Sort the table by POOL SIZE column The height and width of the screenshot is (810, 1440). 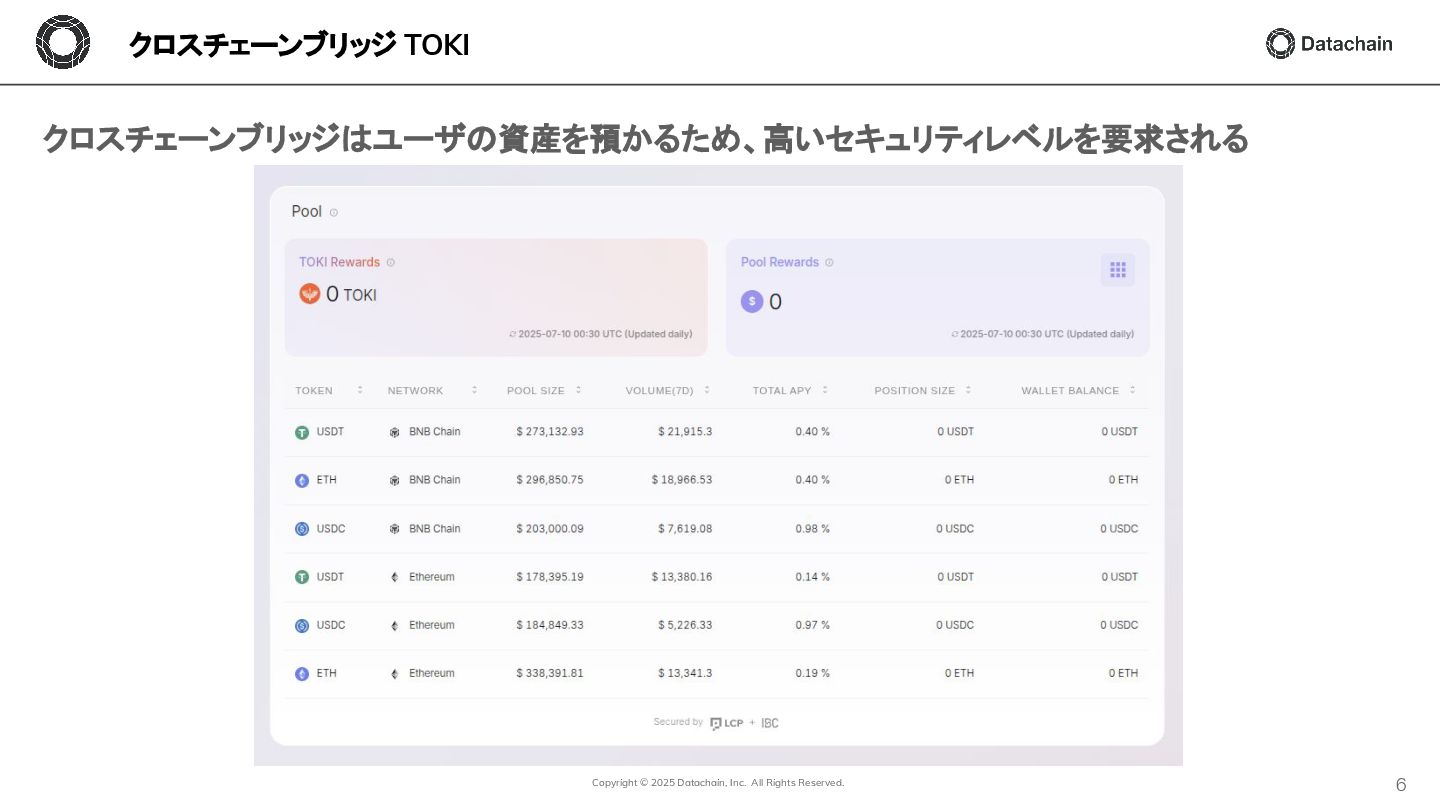click(578, 390)
